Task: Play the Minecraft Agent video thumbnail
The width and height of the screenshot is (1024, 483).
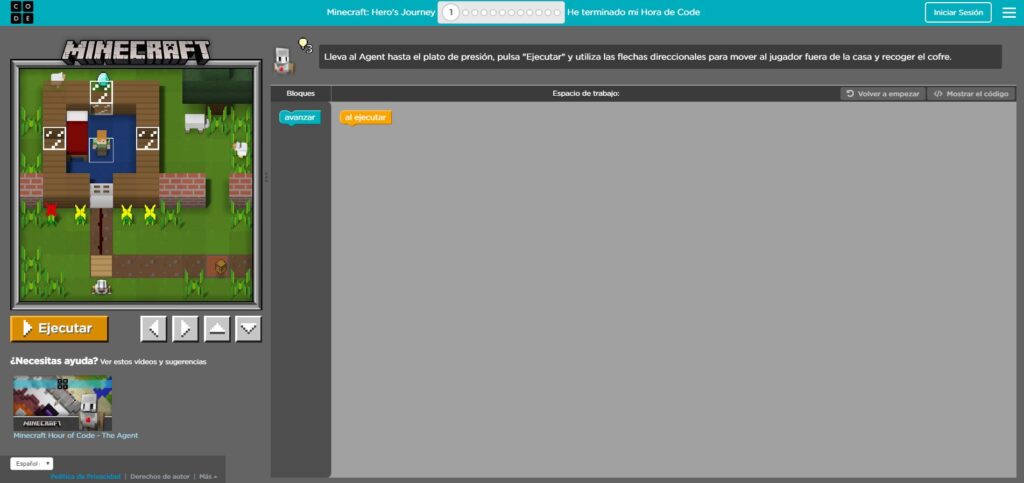Action: point(63,403)
